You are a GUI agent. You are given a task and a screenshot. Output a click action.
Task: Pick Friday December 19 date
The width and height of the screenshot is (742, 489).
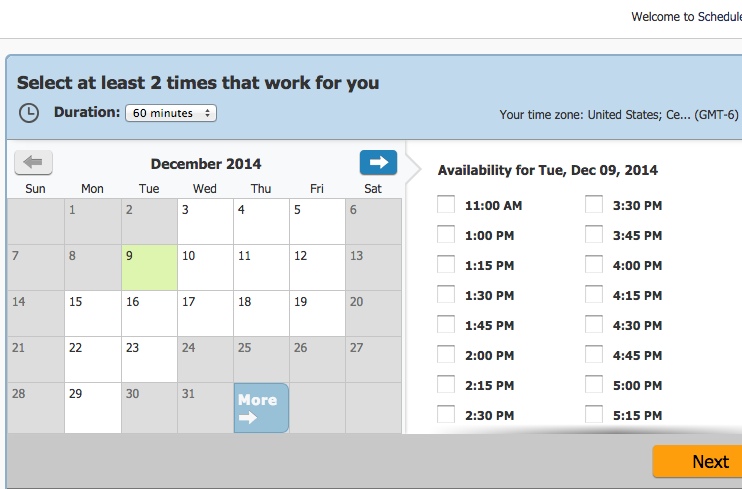317,313
